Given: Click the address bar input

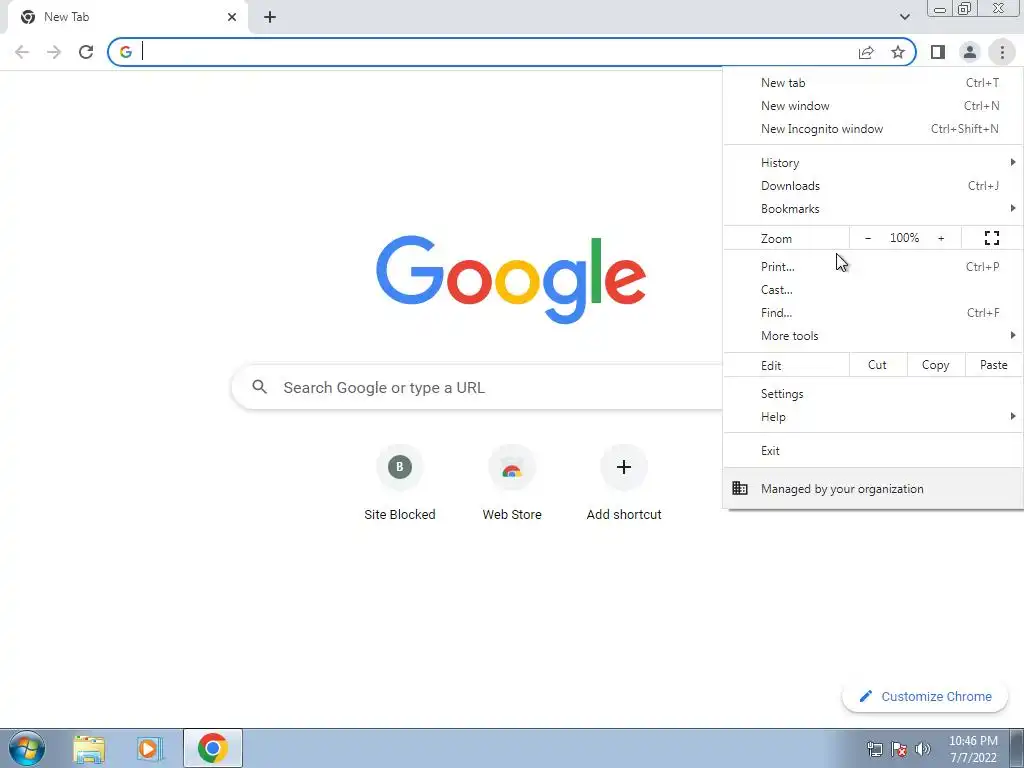Looking at the screenshot, I should pyautogui.click(x=496, y=52).
